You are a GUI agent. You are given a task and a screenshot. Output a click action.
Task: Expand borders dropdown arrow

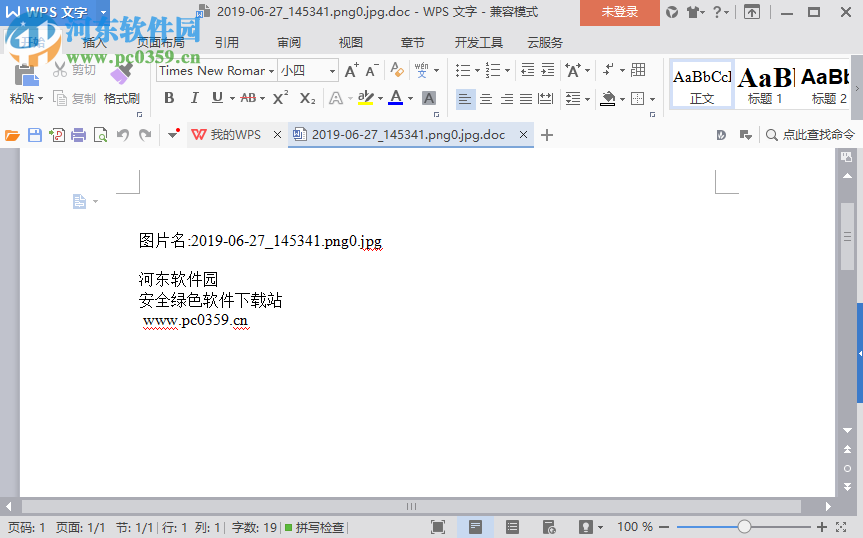[652, 100]
